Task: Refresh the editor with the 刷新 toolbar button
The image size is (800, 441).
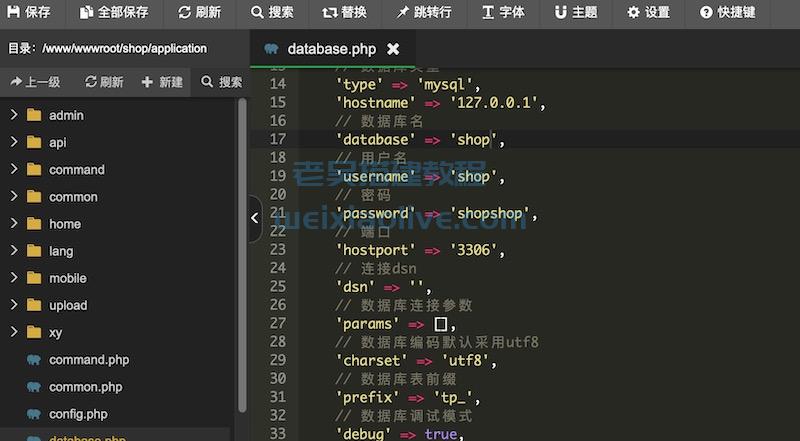Action: coord(199,12)
